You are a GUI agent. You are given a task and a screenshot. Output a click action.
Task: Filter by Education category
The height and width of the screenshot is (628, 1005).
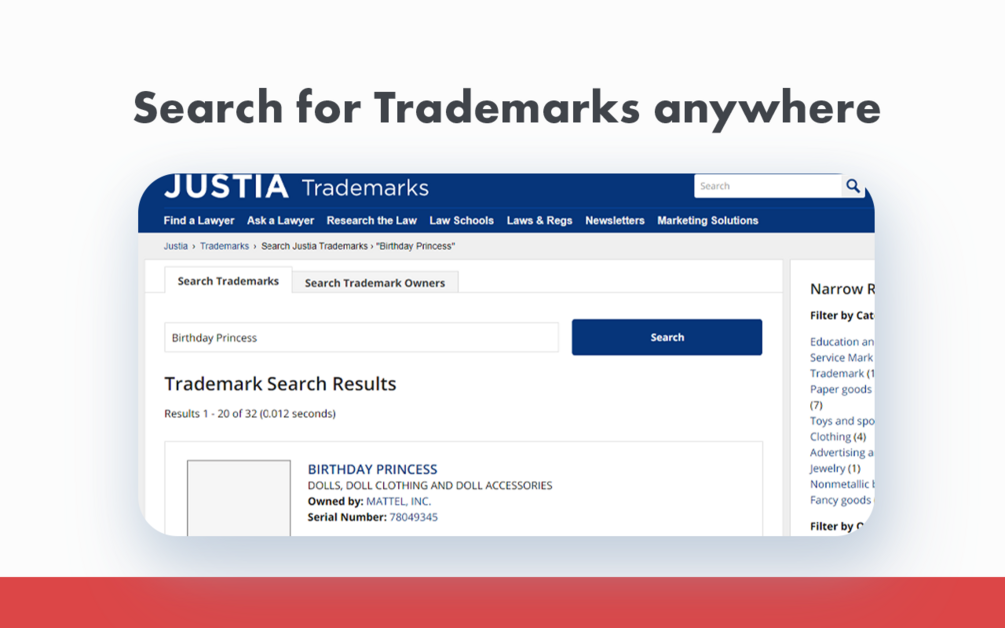[842, 342]
